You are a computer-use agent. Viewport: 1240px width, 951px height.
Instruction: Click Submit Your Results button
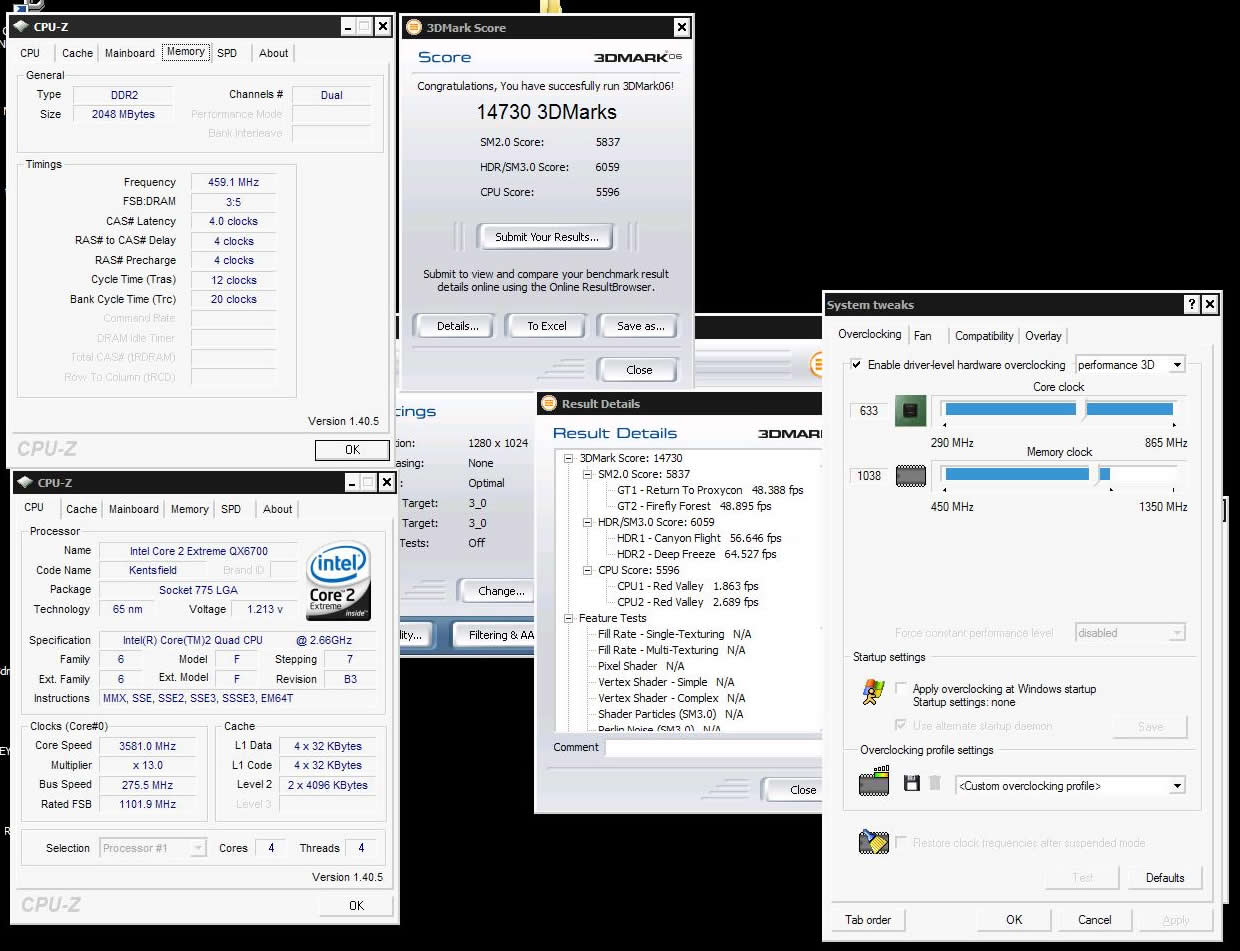(x=547, y=237)
